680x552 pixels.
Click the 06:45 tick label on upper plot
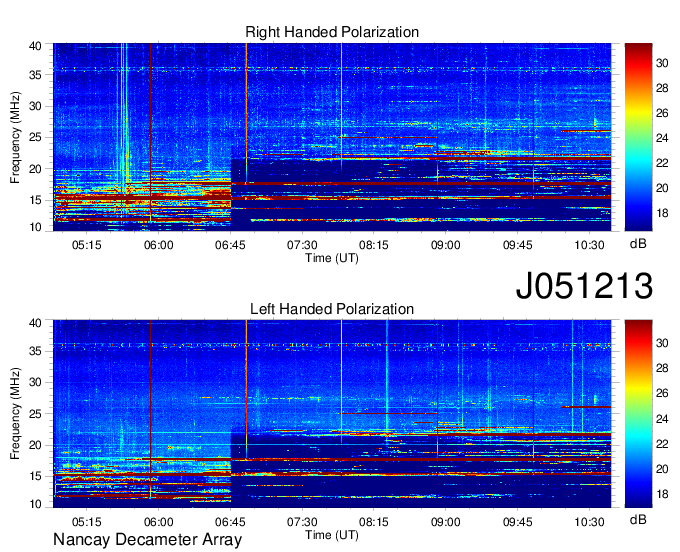pos(230,245)
